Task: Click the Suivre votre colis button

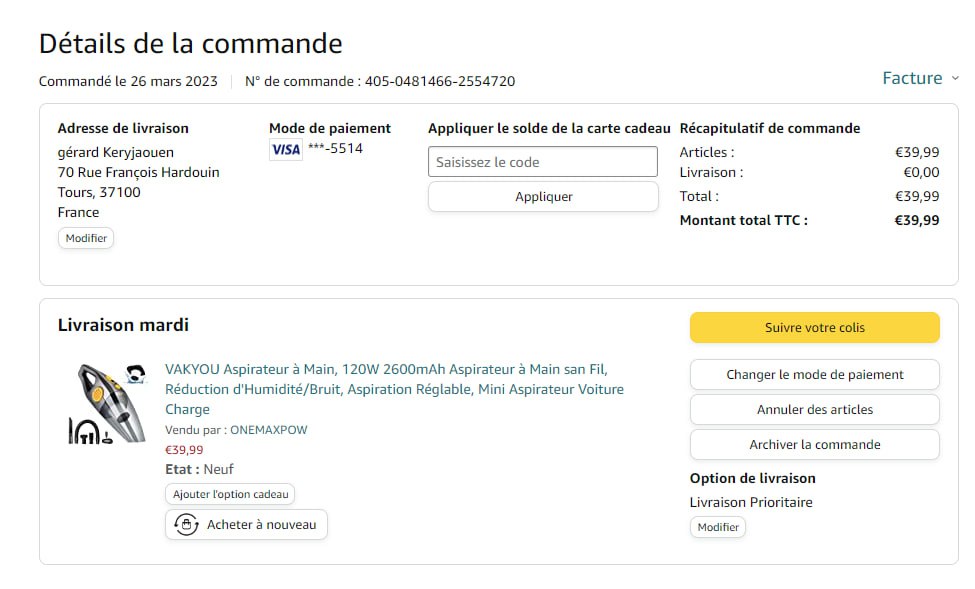Action: click(814, 327)
